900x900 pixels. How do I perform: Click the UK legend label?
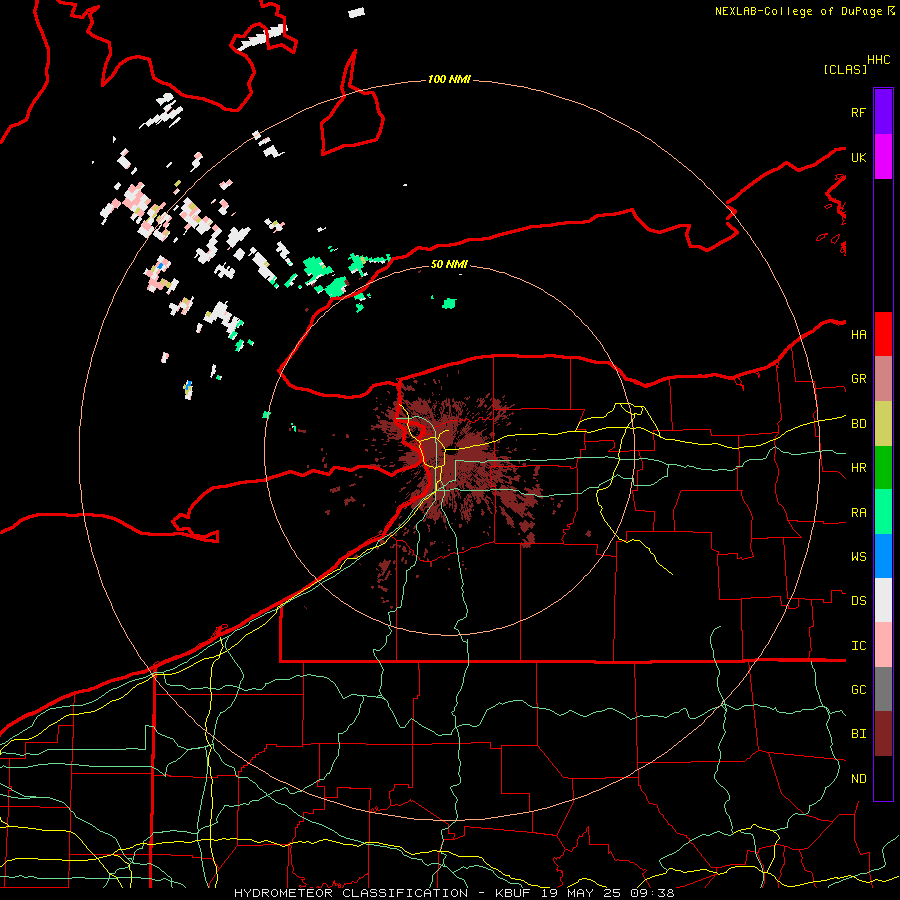coord(858,157)
